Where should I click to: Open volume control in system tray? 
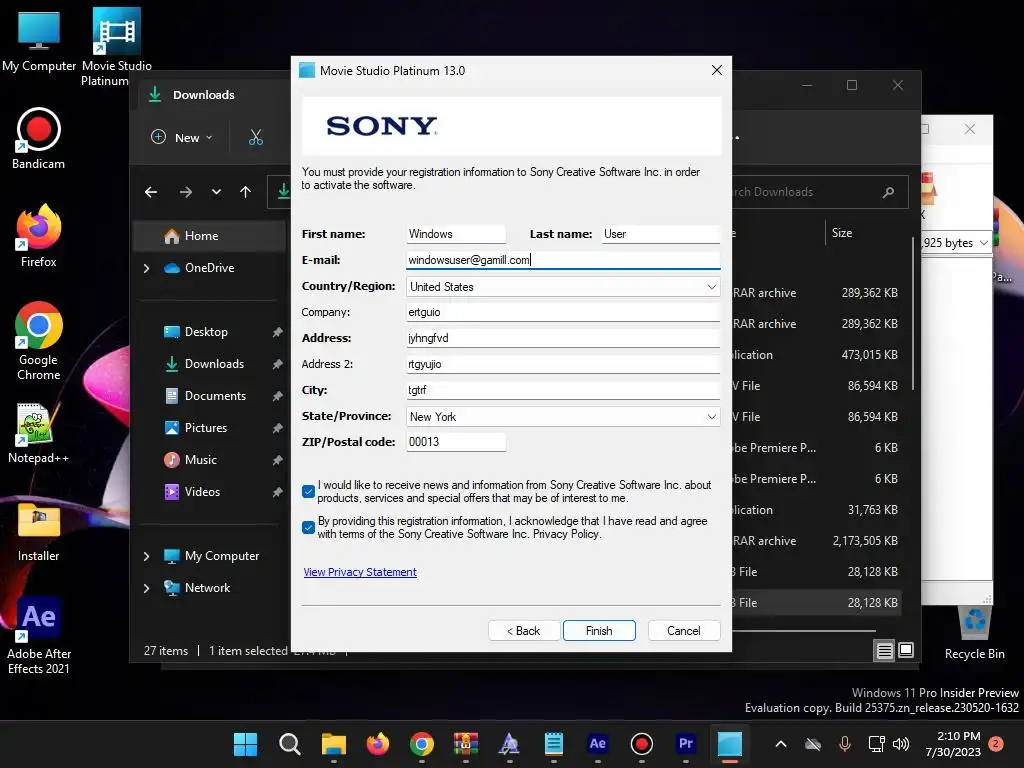901,744
